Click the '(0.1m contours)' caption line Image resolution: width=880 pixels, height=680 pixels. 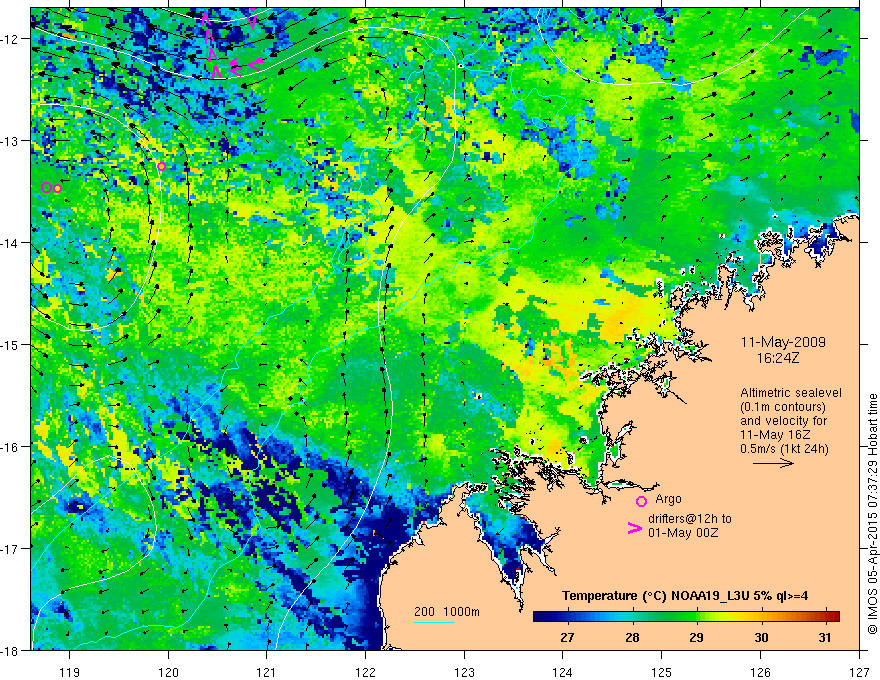pyautogui.click(x=783, y=407)
